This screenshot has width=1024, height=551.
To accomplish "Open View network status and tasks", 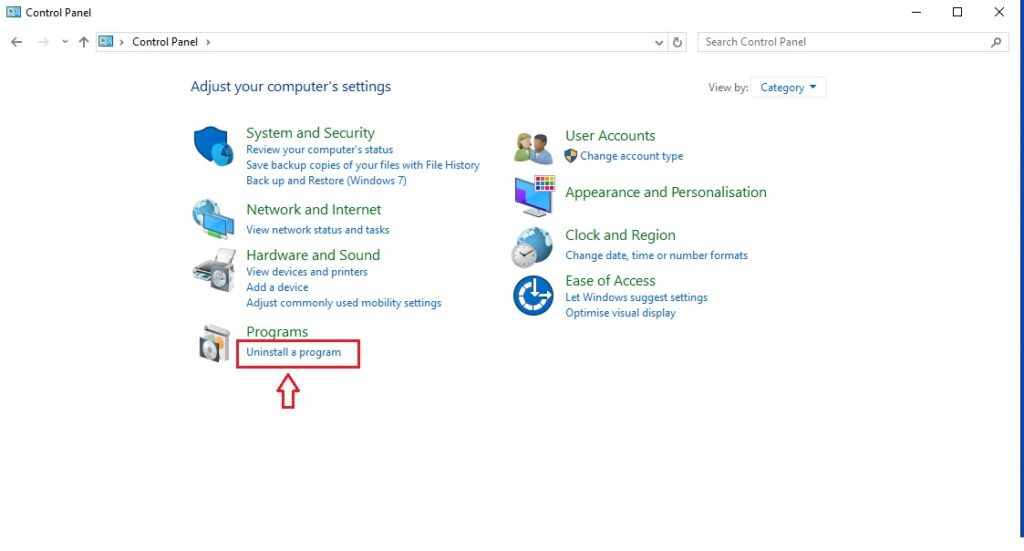I will [317, 230].
